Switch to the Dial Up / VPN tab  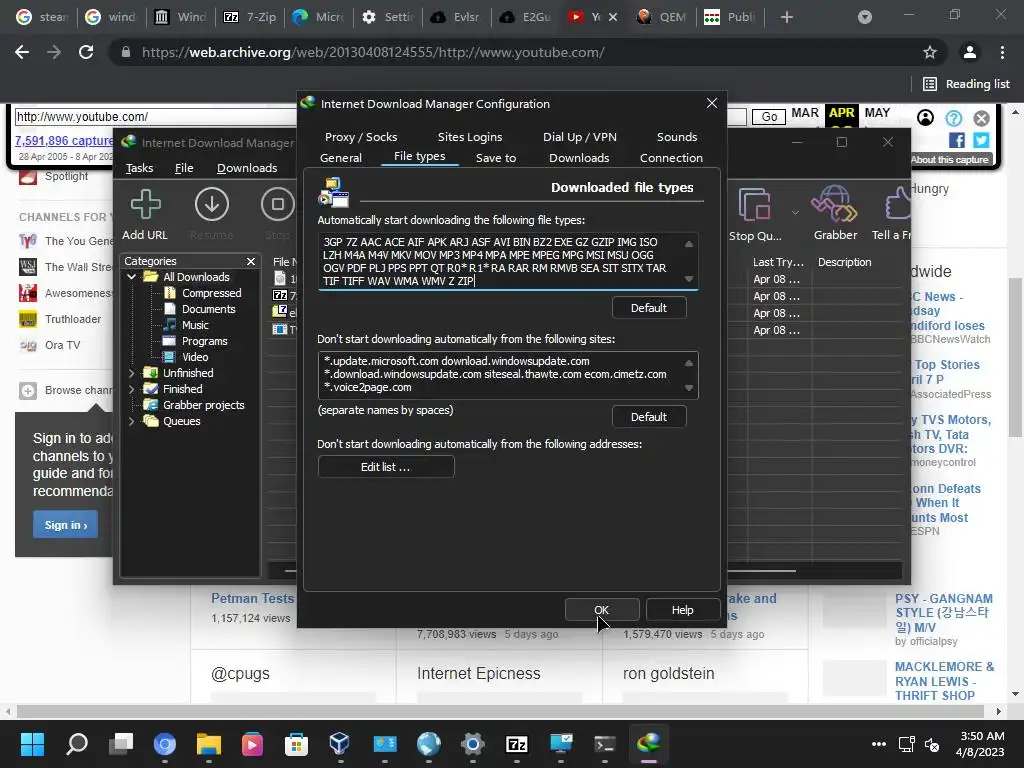tap(579, 137)
